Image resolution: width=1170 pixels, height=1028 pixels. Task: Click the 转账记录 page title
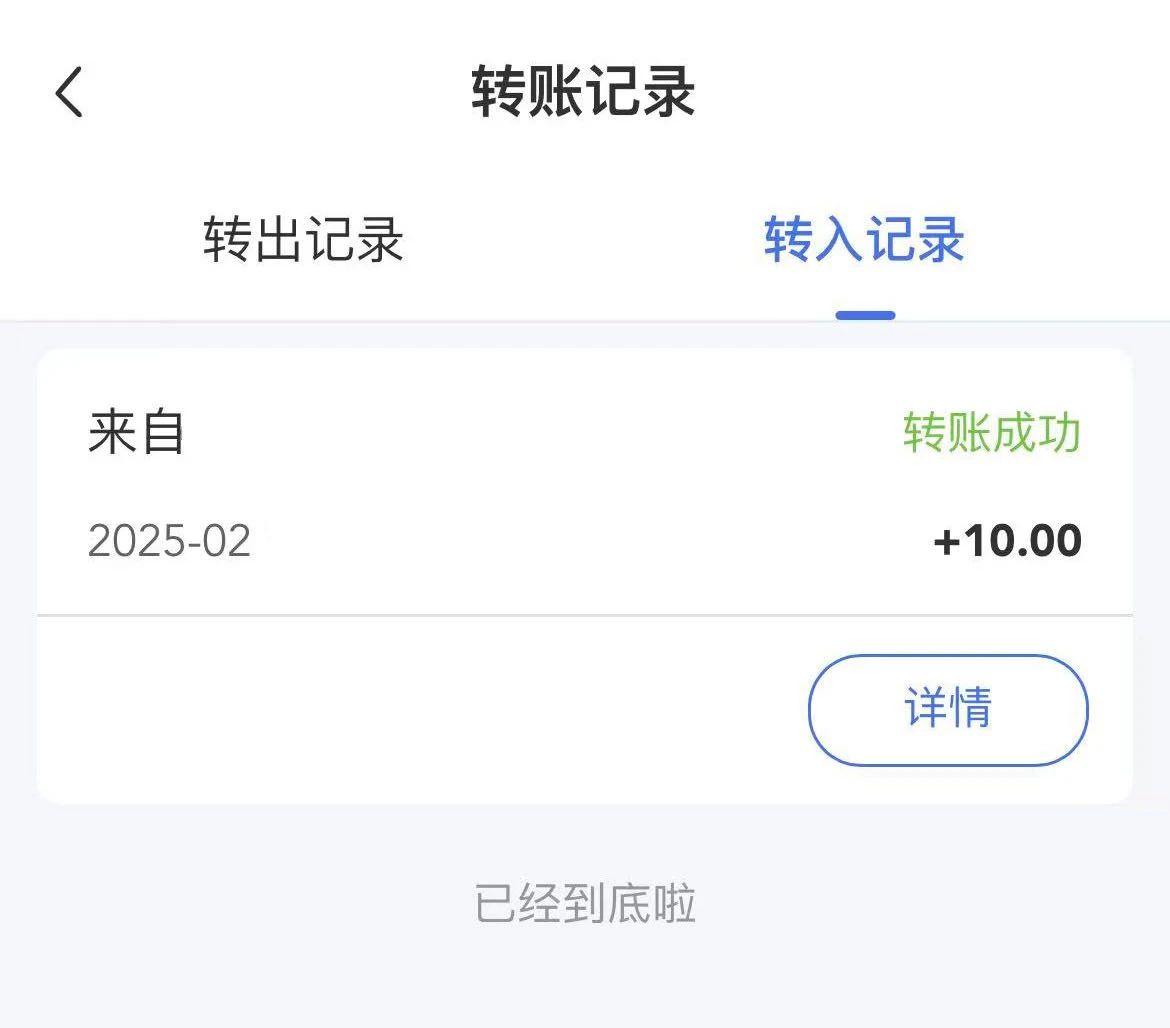click(584, 93)
